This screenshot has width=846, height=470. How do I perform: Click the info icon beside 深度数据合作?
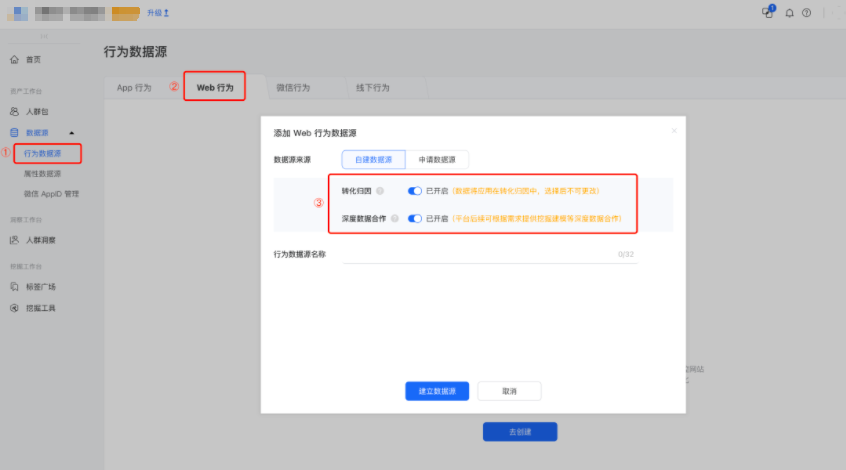click(x=394, y=218)
